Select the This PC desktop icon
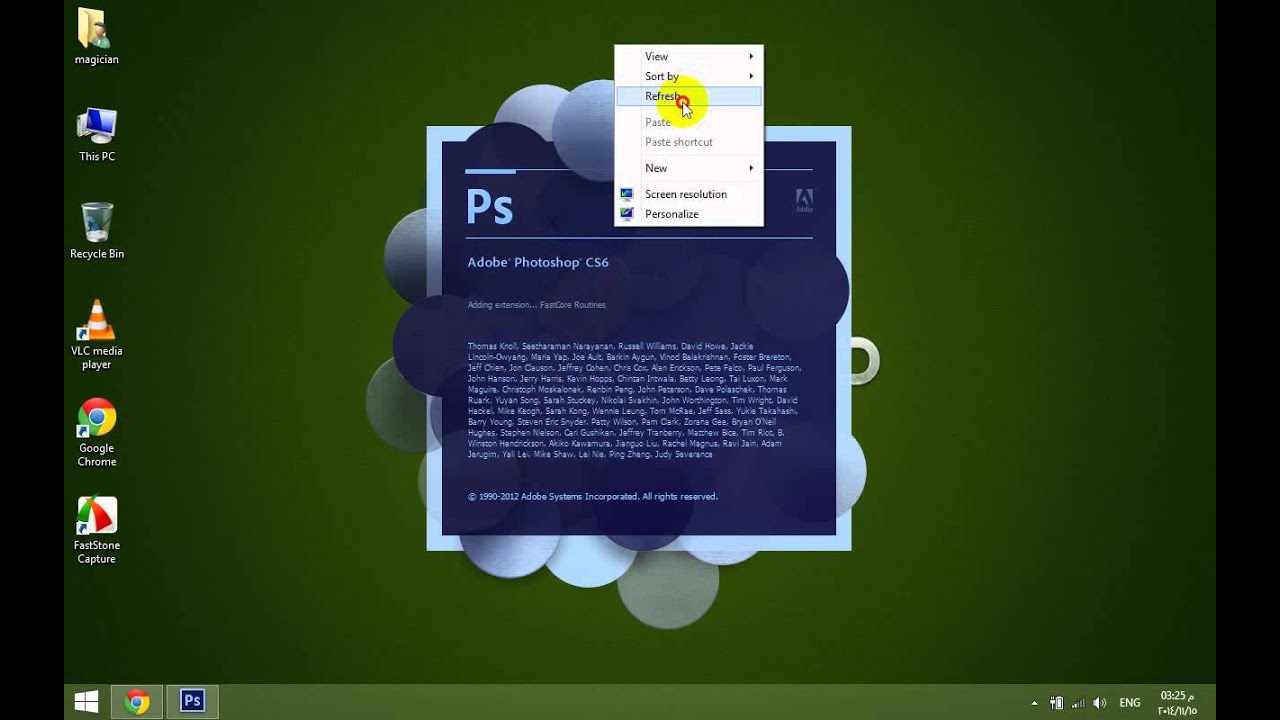 point(97,134)
